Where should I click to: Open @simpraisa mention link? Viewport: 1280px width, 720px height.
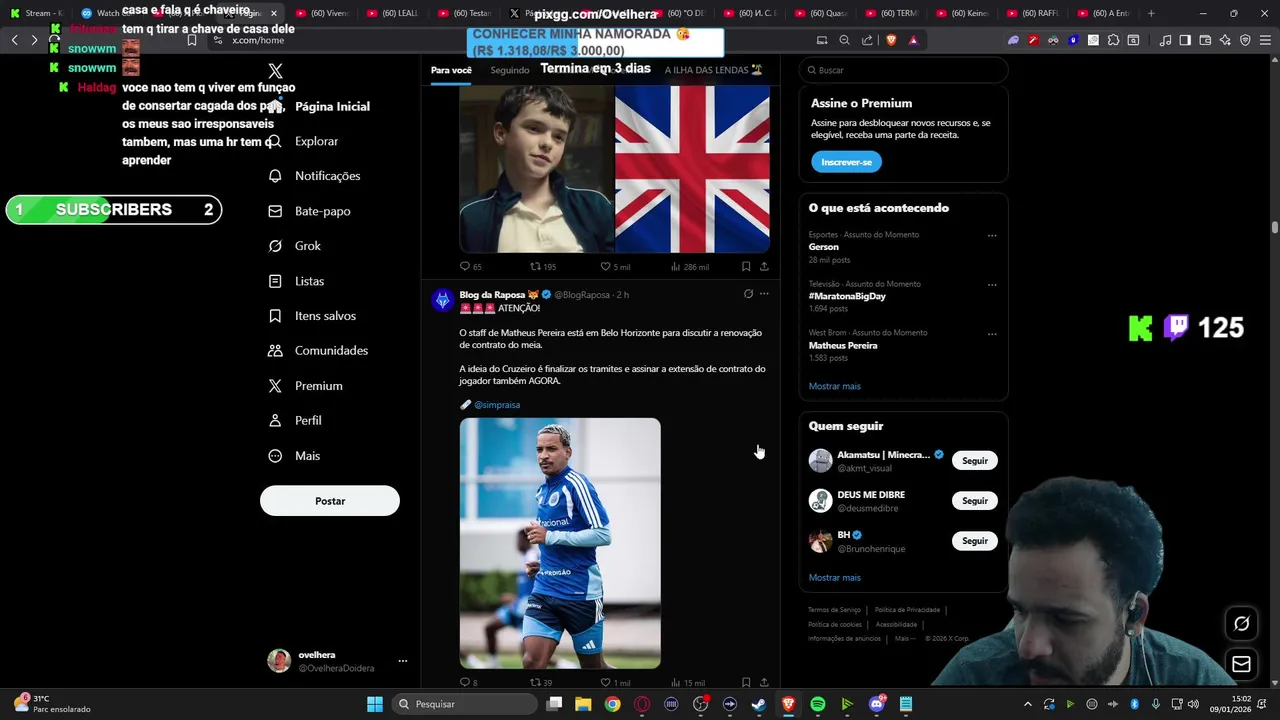[x=497, y=405]
